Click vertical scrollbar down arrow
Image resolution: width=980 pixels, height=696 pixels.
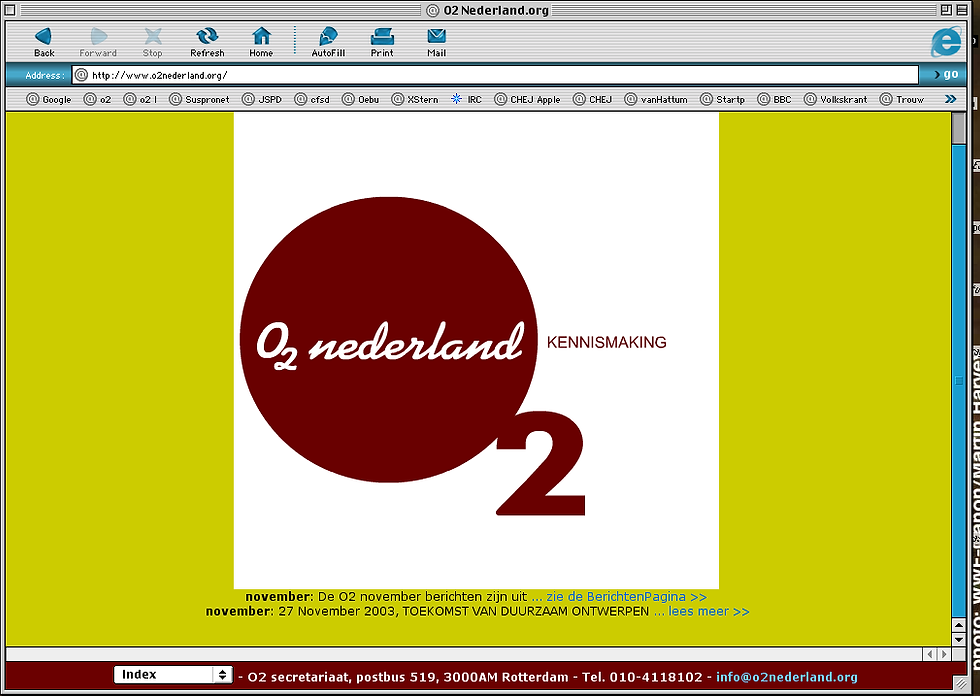(959, 640)
